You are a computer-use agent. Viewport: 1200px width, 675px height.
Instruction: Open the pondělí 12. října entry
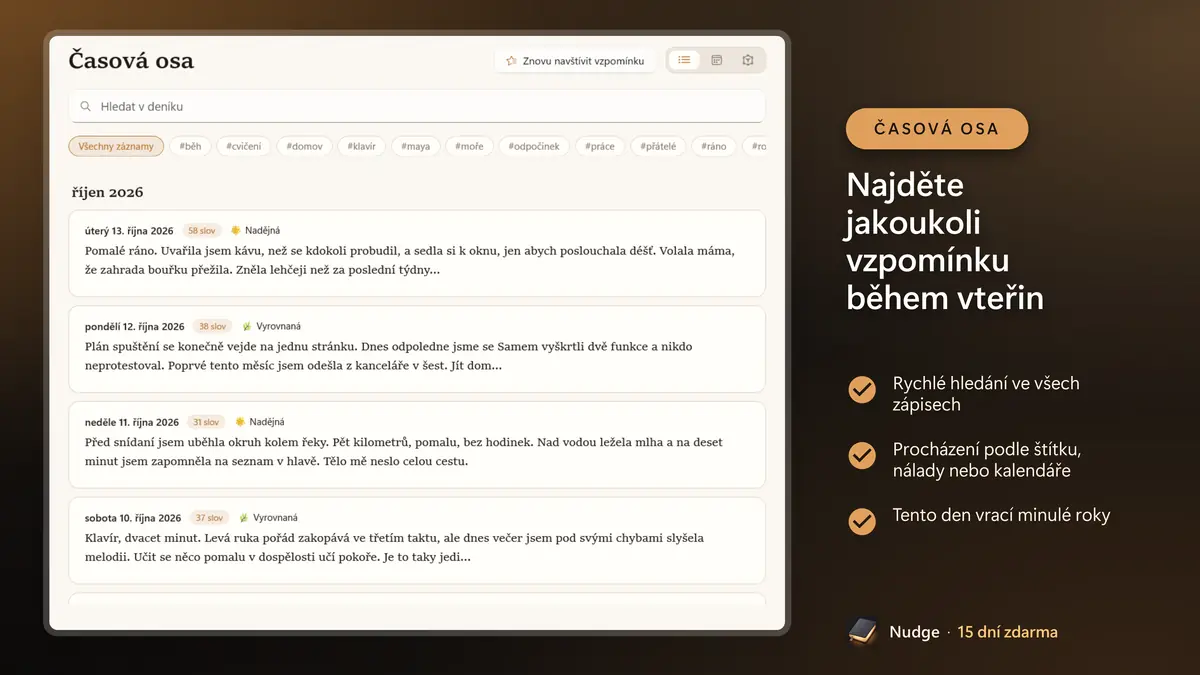point(417,349)
